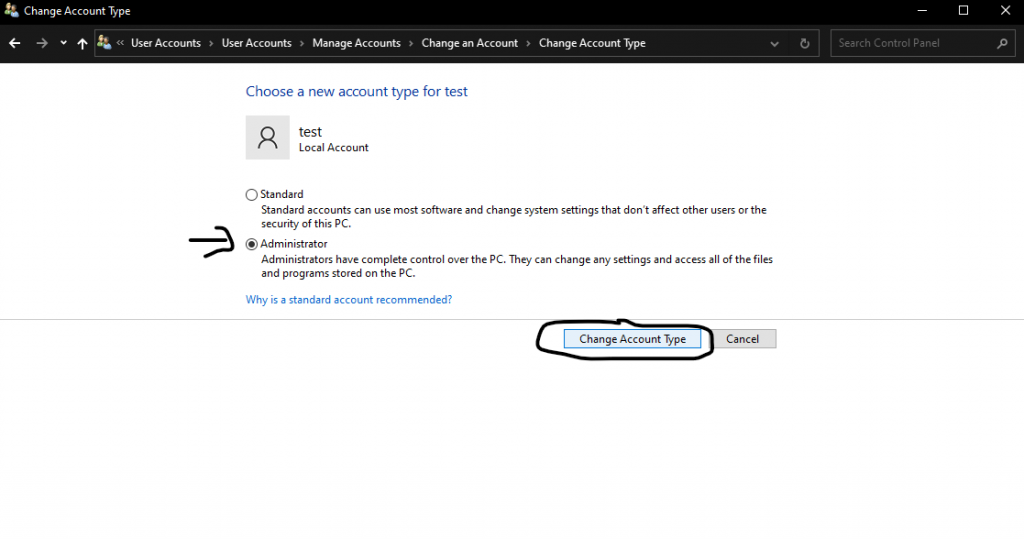The image size is (1024, 539).
Task: Select the Standard account type
Action: (251, 195)
